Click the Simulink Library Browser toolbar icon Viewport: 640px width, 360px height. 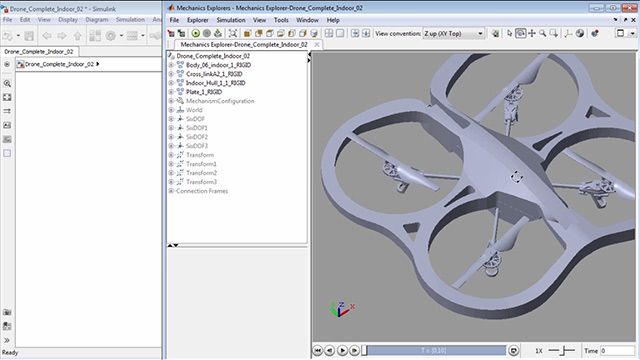pyautogui.click(x=95, y=36)
